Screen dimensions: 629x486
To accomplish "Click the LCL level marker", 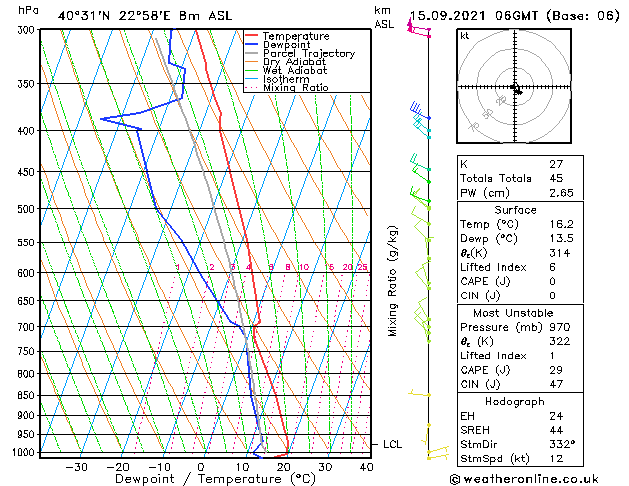I will tap(392, 444).
